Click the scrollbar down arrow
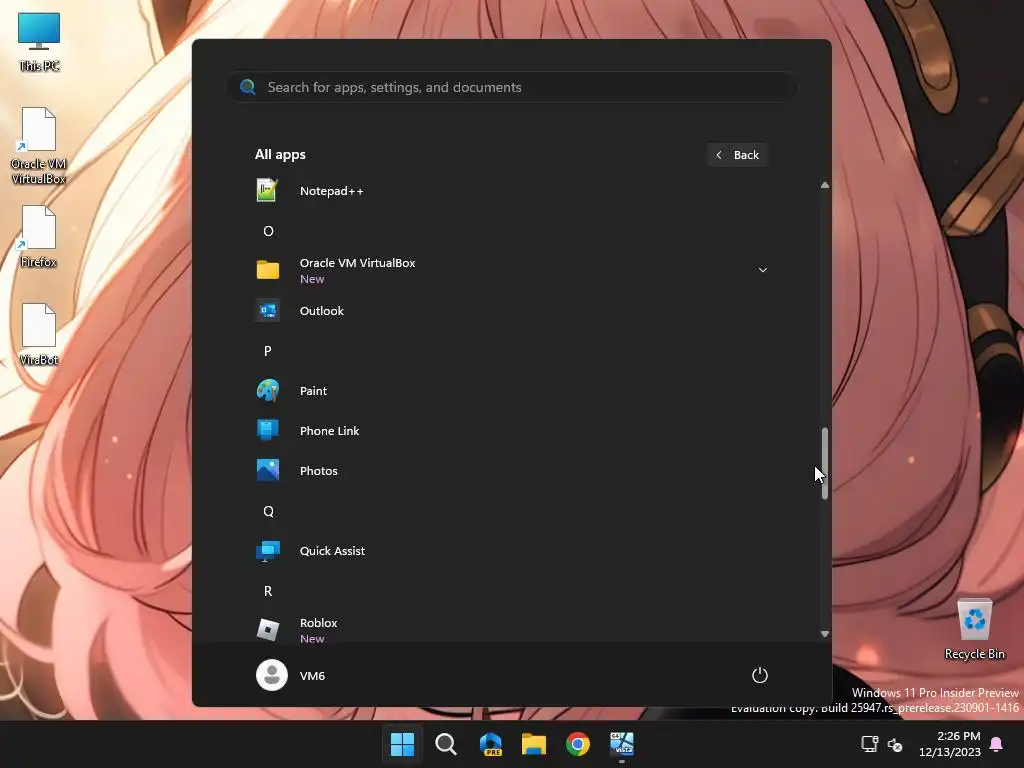The width and height of the screenshot is (1024, 768). tap(825, 633)
